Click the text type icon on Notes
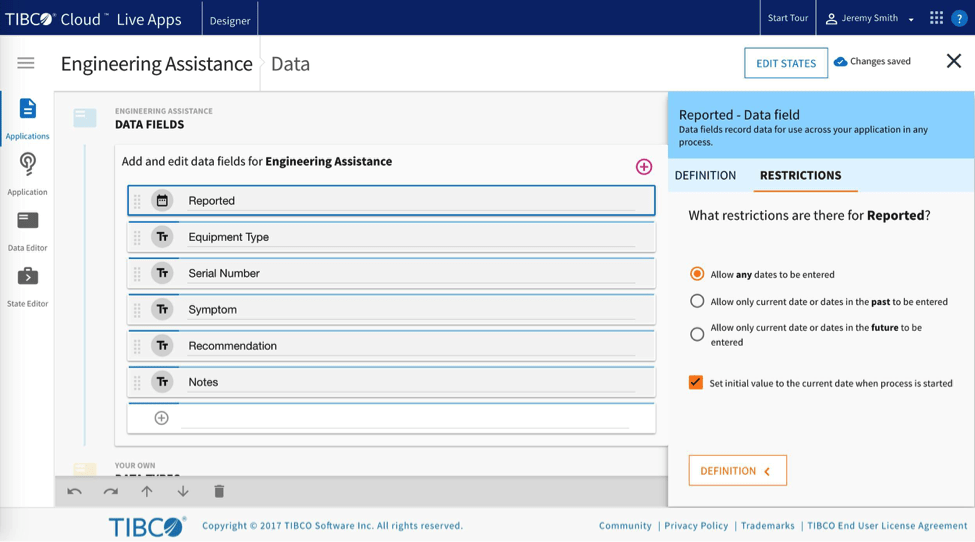Viewport: 975px width, 542px height. pyautogui.click(x=162, y=382)
